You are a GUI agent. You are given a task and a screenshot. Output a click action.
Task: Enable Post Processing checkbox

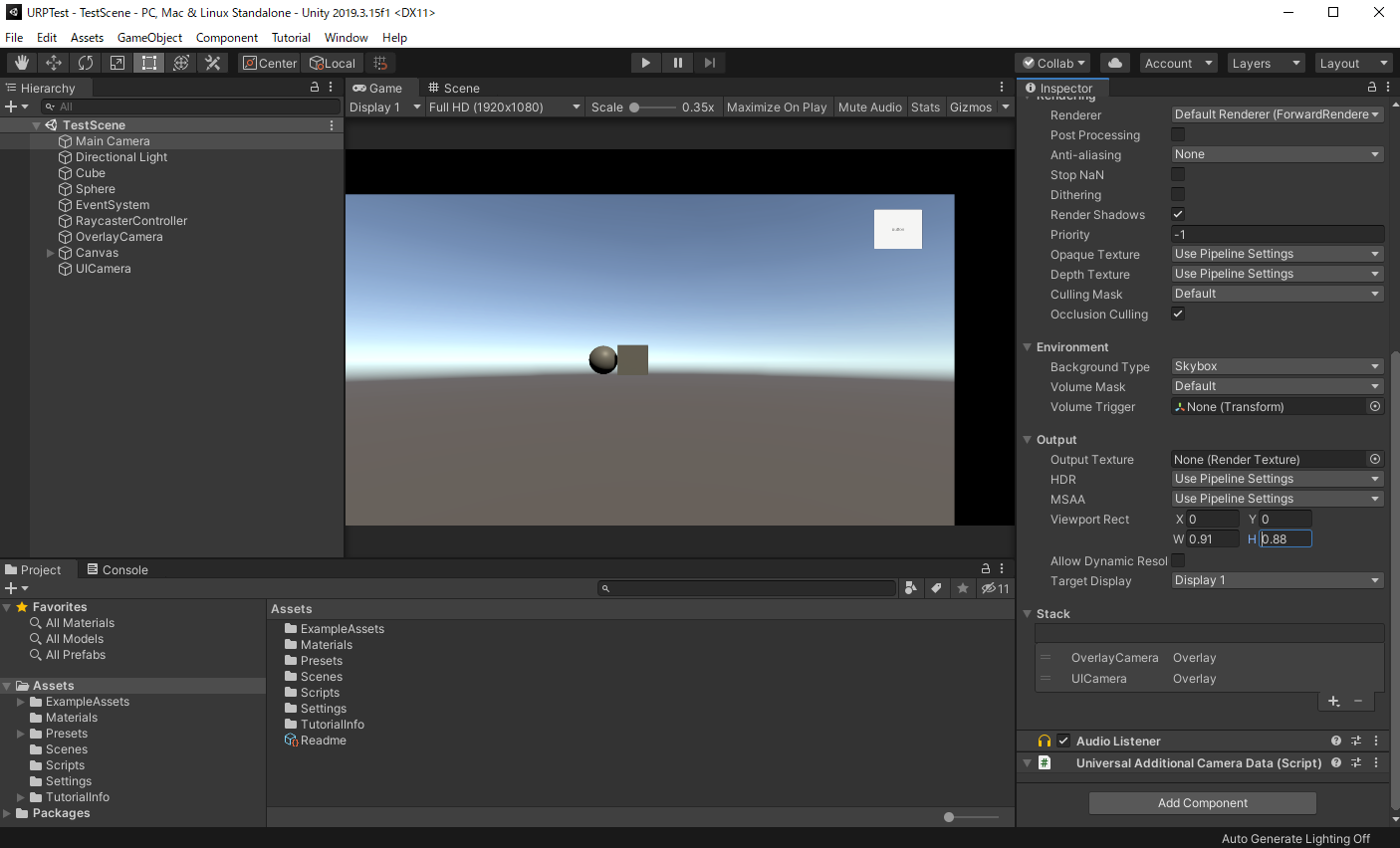click(x=1178, y=134)
